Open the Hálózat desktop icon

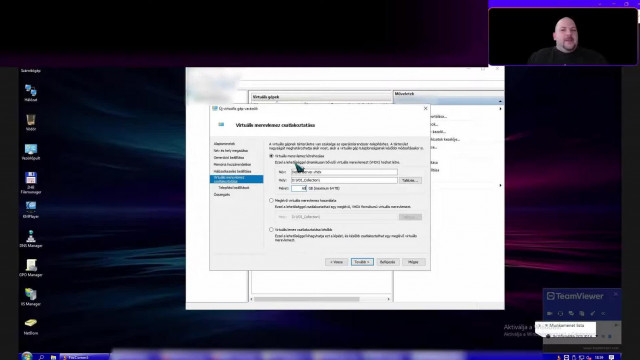[x=31, y=93]
